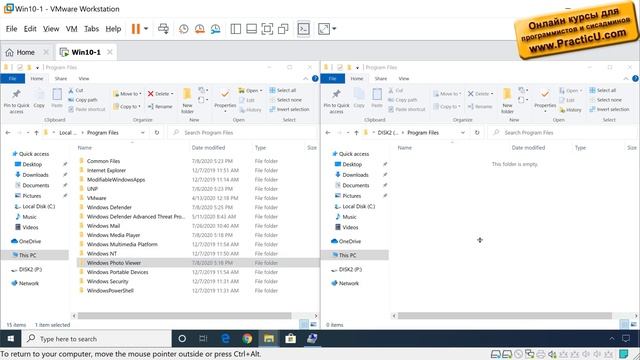Open VMware VM menu

click(71, 29)
